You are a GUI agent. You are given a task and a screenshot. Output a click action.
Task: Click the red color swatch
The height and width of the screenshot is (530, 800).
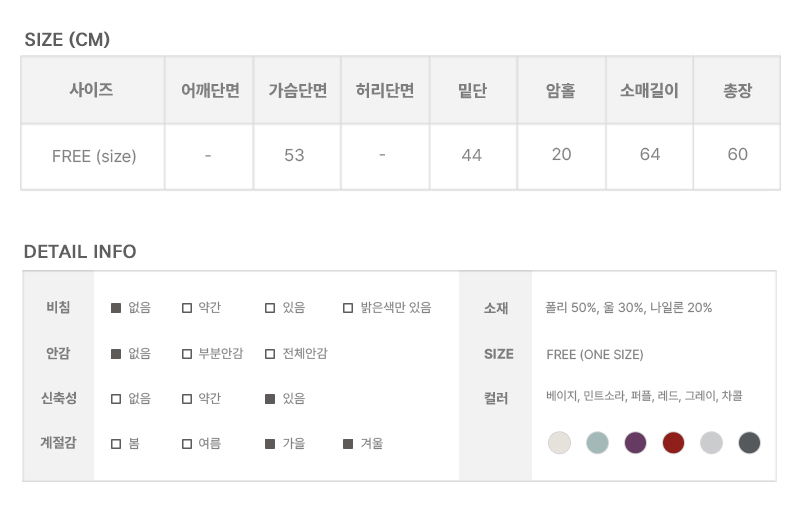[x=674, y=442]
